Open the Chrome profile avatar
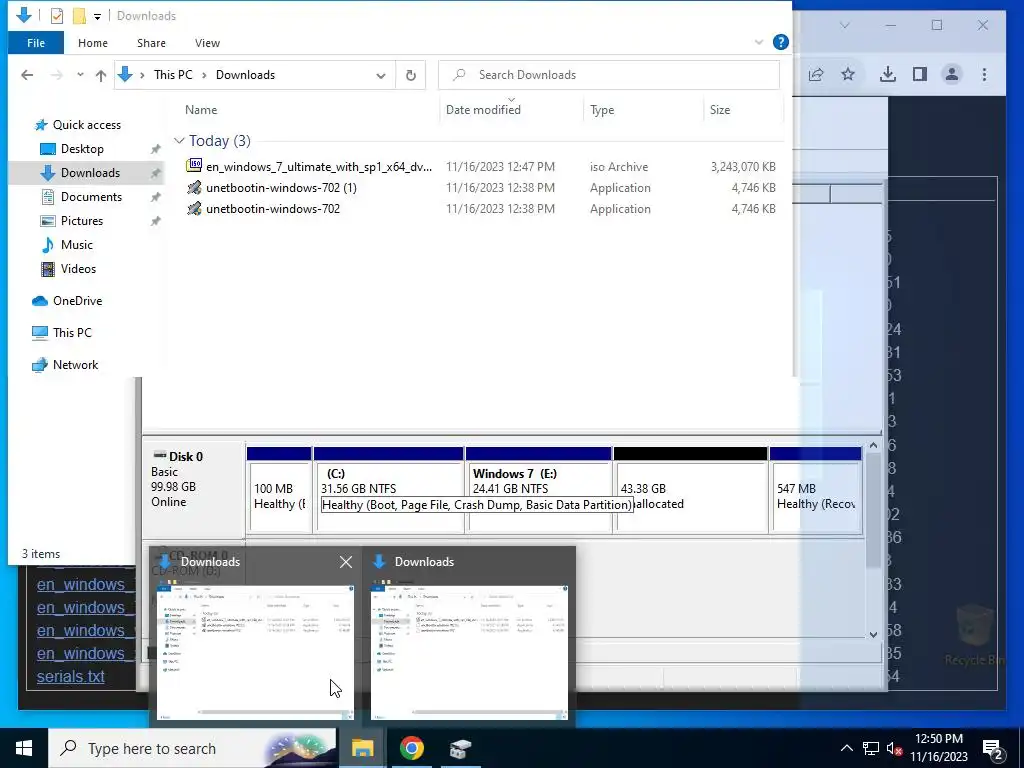This screenshot has height=768, width=1024. click(x=952, y=74)
